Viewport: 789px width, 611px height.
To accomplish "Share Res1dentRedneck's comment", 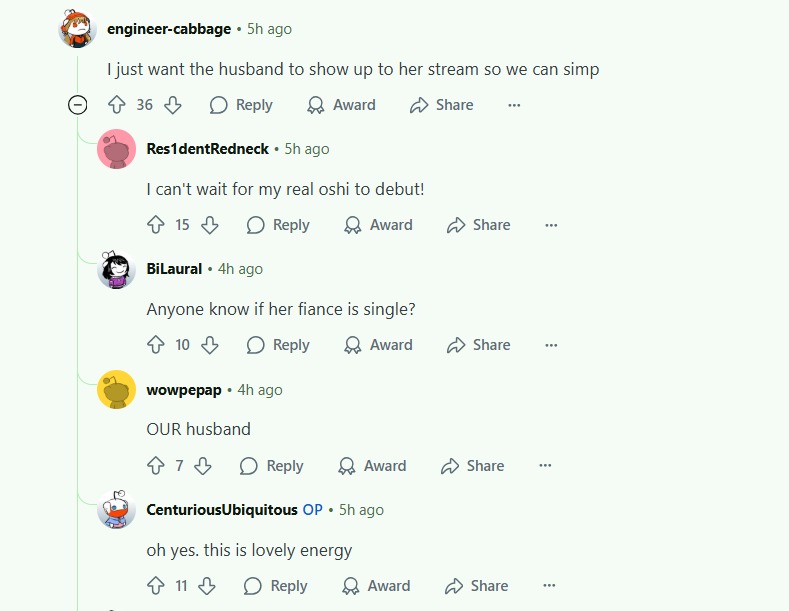I will tap(479, 224).
